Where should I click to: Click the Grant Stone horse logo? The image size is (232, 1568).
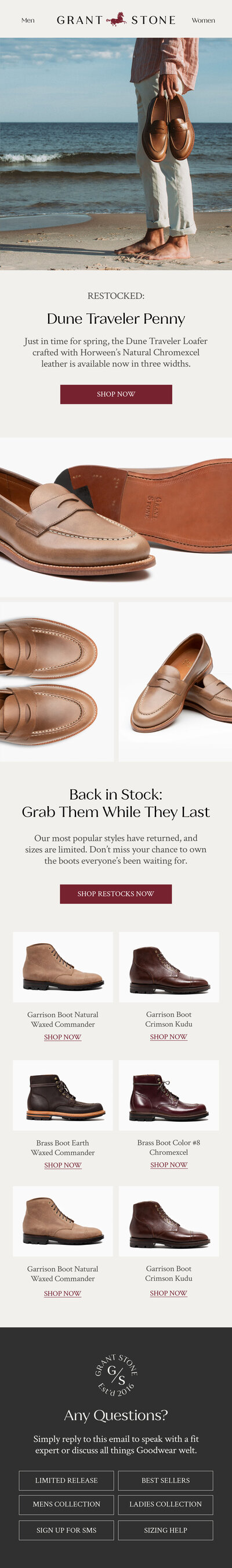click(116, 20)
